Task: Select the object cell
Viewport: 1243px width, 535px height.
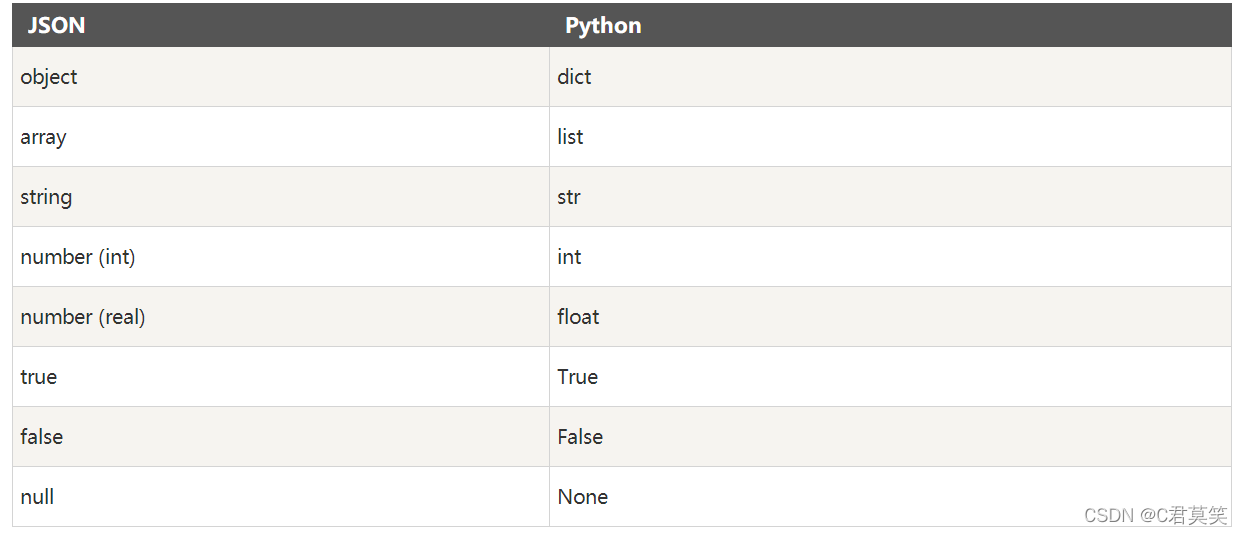Action: pyautogui.click(x=280, y=77)
